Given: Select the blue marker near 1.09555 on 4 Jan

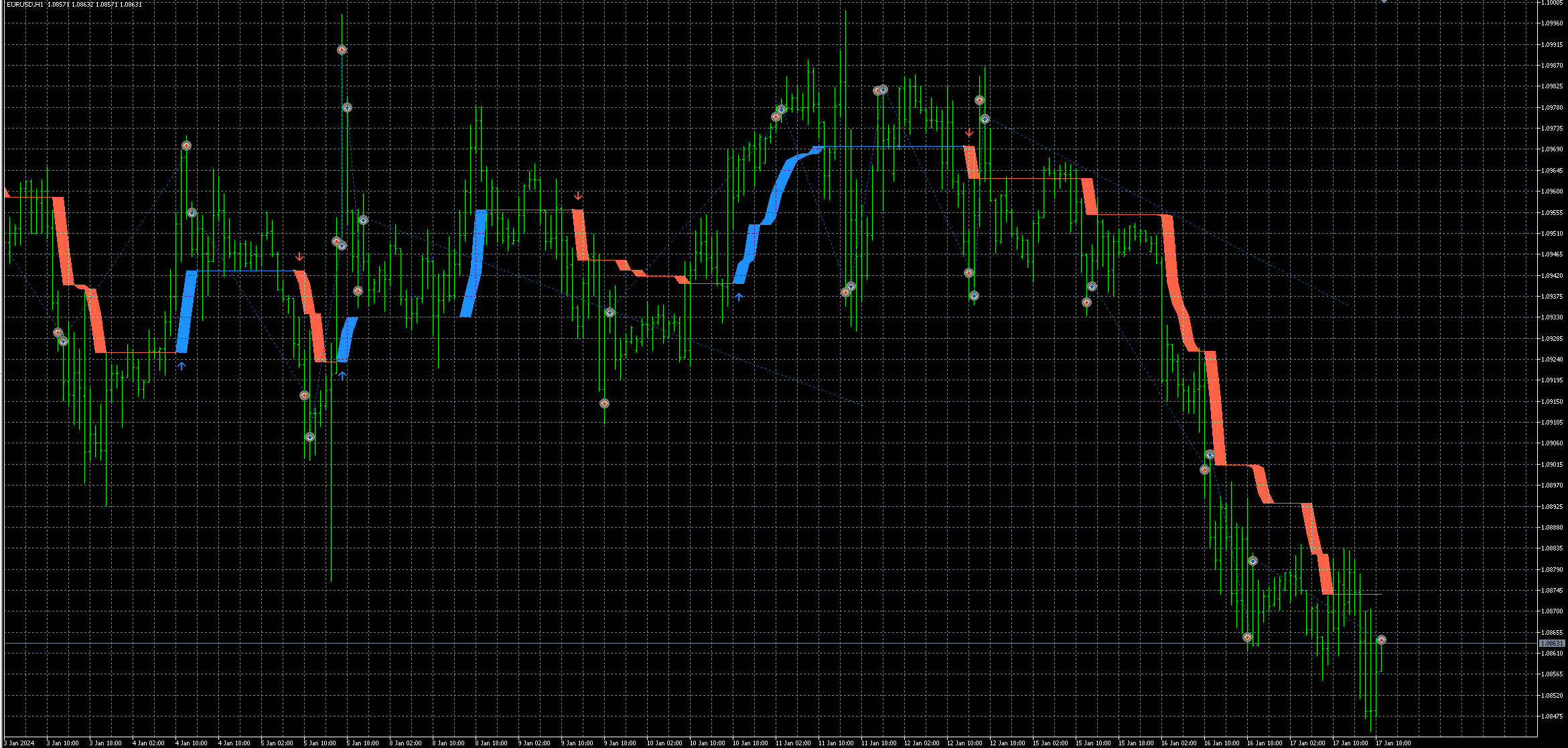Looking at the screenshot, I should (192, 214).
